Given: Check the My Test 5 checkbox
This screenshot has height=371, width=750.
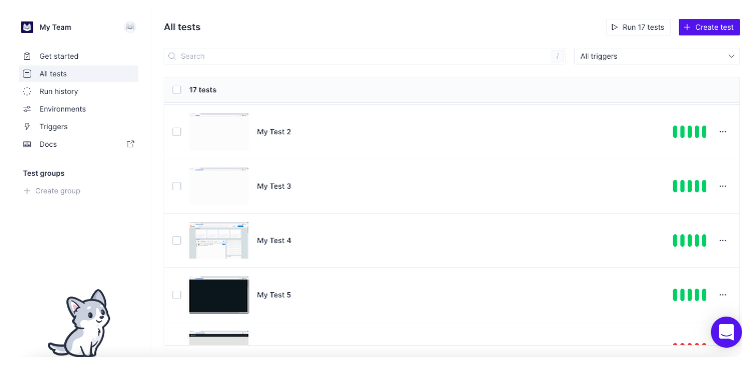Looking at the screenshot, I should pos(176,295).
